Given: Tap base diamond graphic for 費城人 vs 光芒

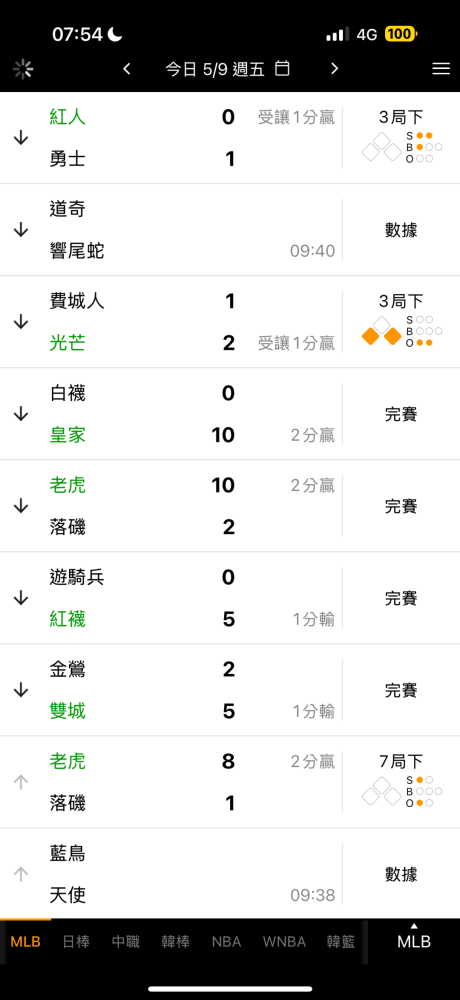Looking at the screenshot, I should (382, 331).
